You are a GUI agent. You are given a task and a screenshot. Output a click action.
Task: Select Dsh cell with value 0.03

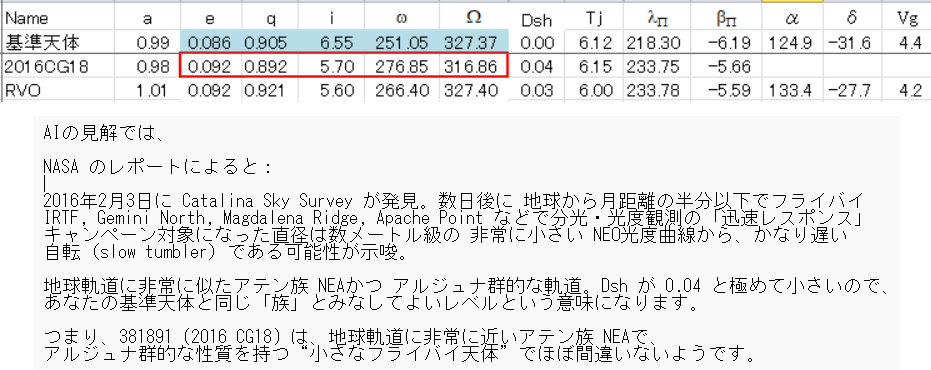click(x=537, y=90)
